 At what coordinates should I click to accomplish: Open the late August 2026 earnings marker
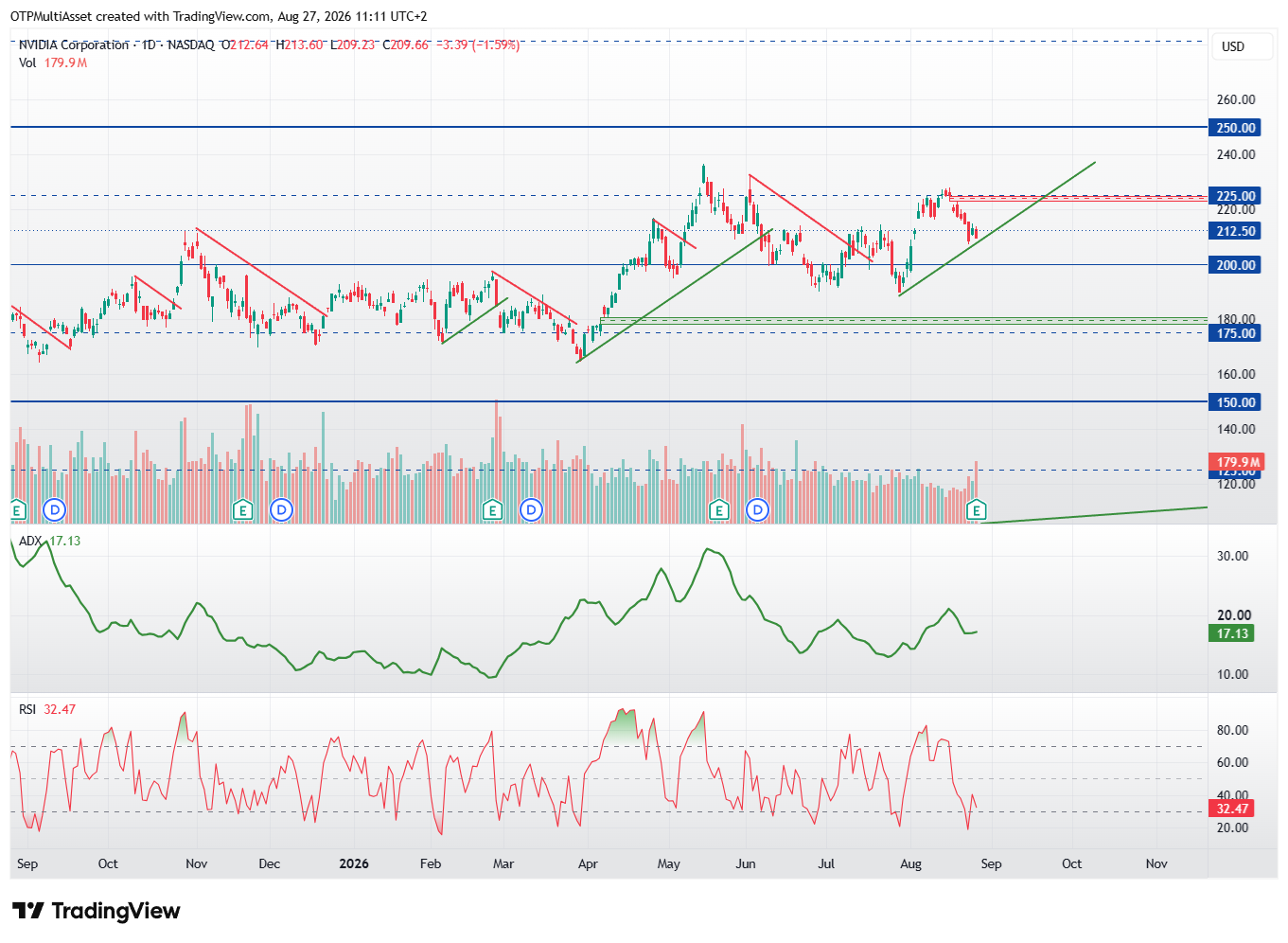click(x=976, y=511)
